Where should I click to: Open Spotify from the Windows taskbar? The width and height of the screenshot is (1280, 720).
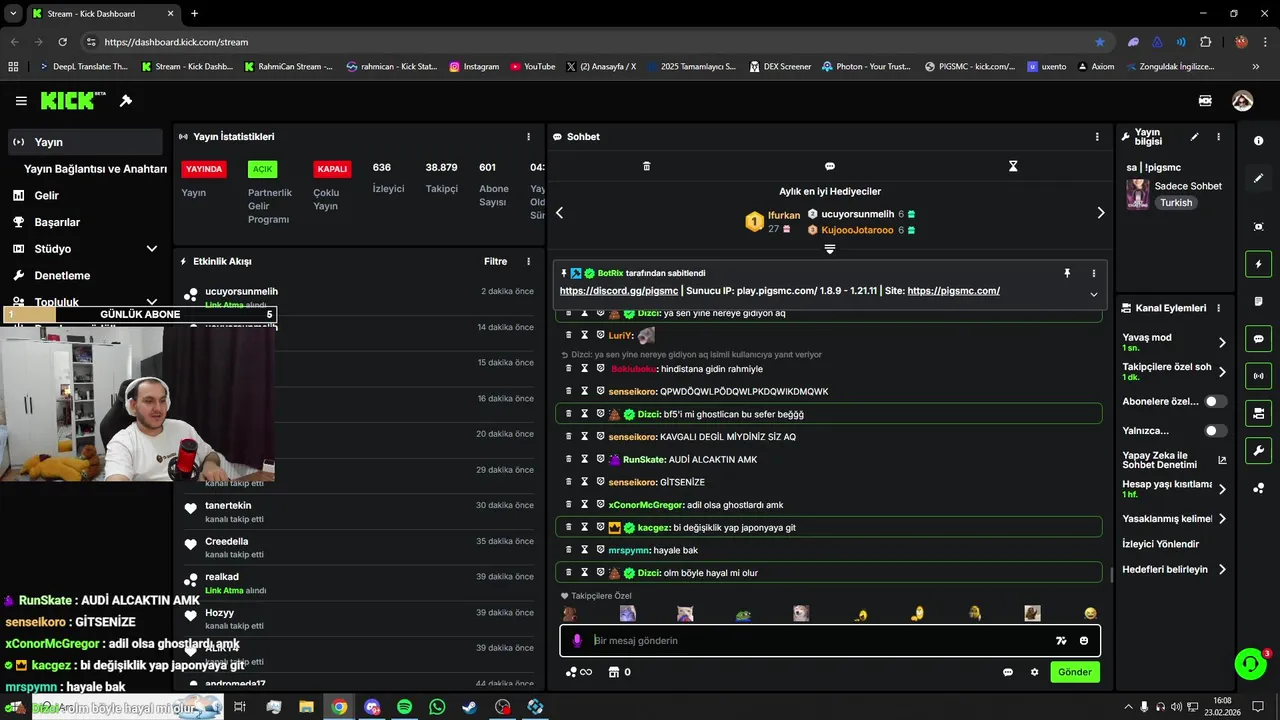point(404,707)
